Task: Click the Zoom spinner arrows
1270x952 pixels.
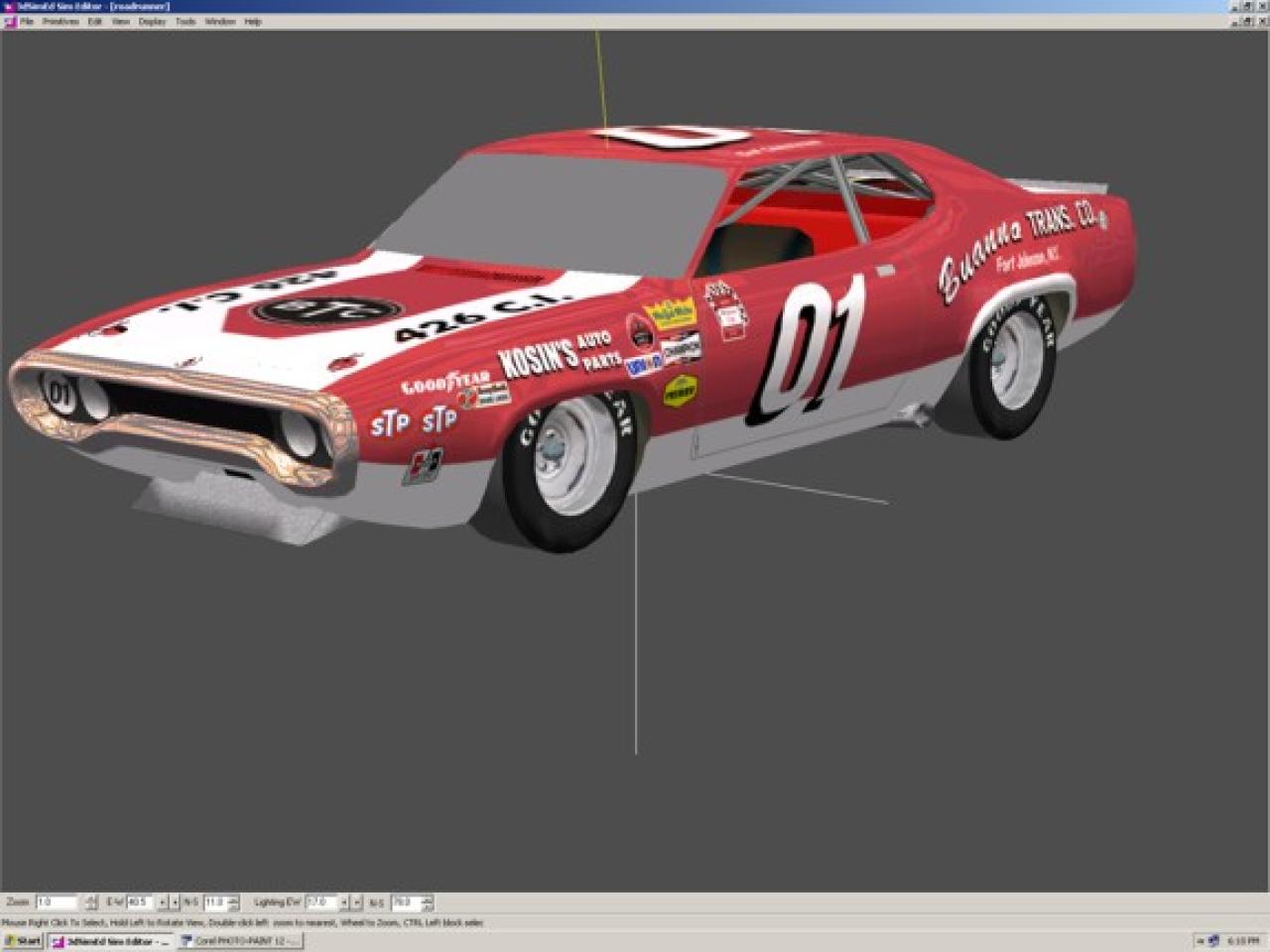Action: (91, 902)
